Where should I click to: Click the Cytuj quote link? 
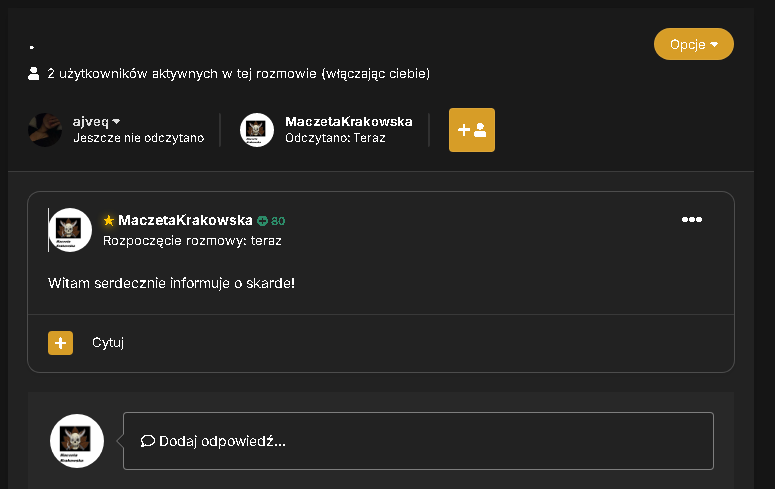(108, 342)
